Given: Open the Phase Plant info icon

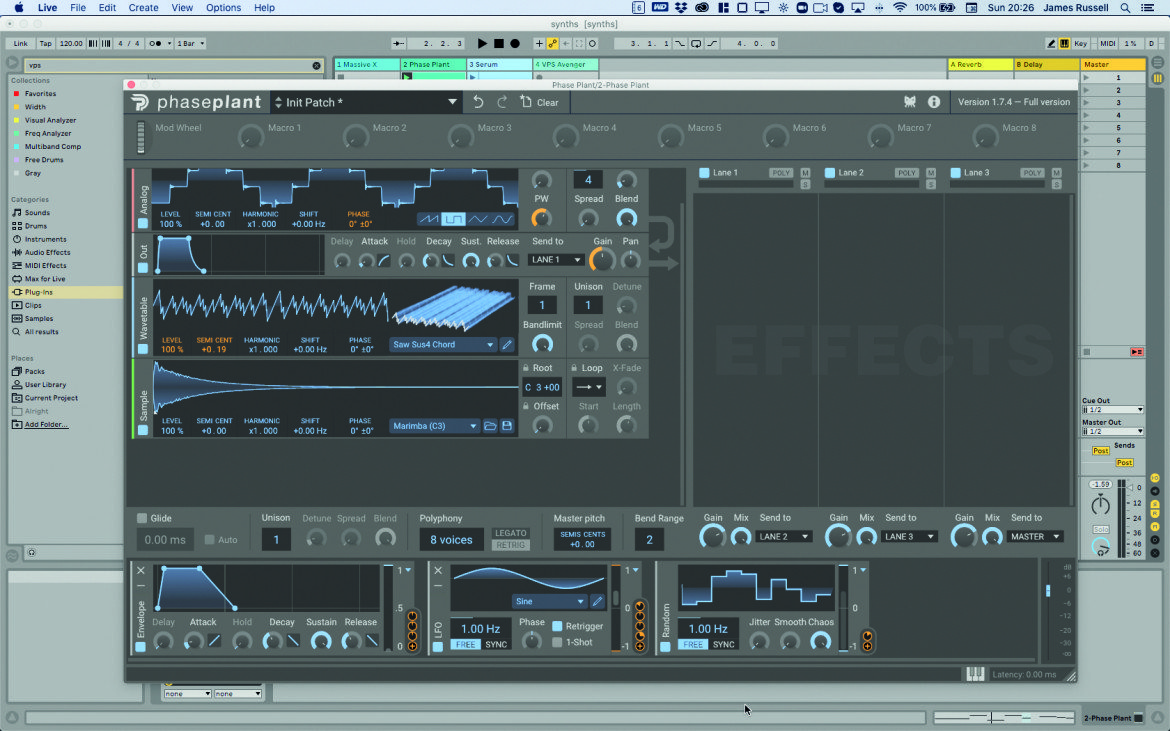Looking at the screenshot, I should pyautogui.click(x=933, y=101).
